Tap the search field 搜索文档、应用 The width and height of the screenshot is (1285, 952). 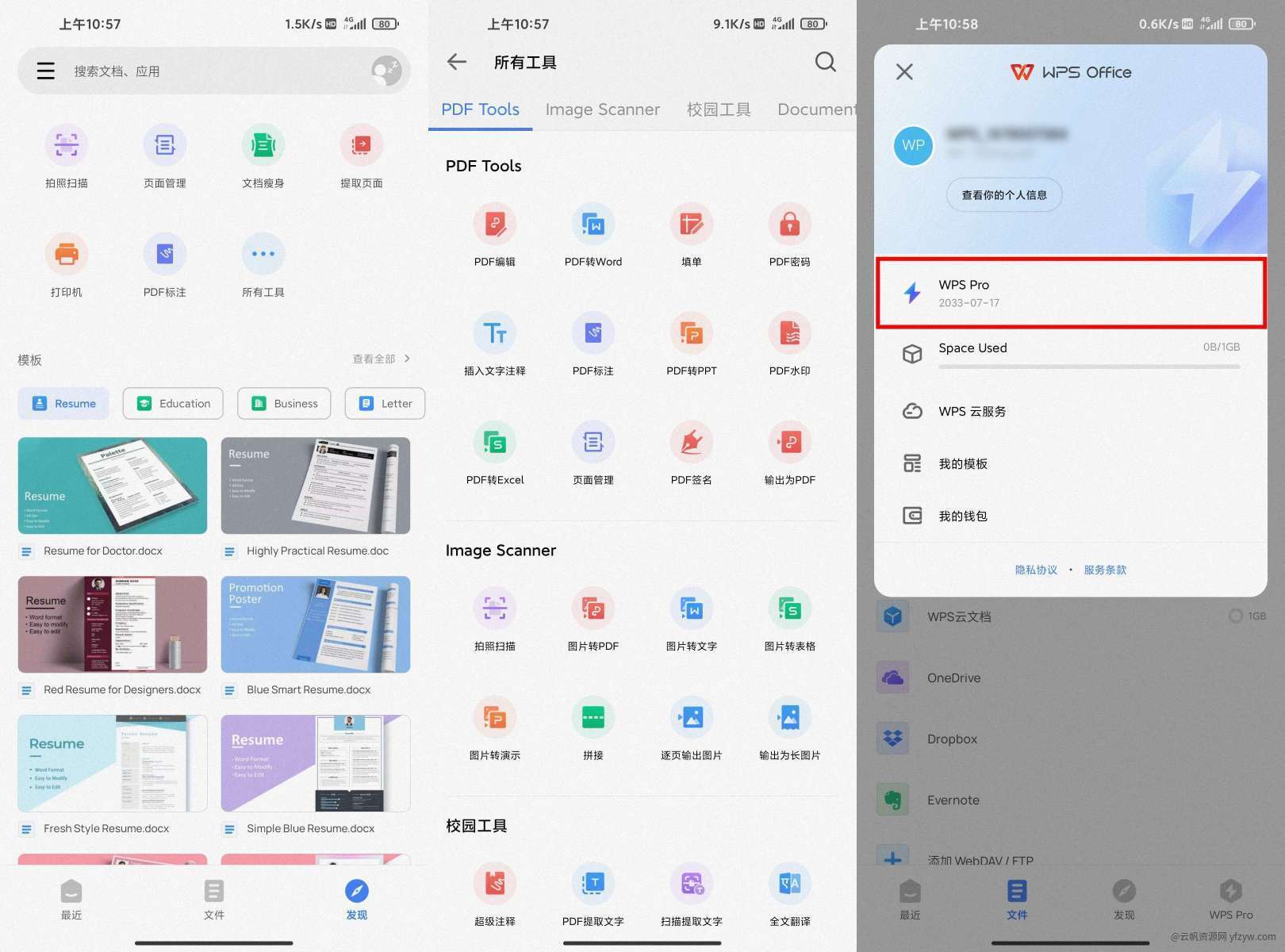(x=214, y=71)
